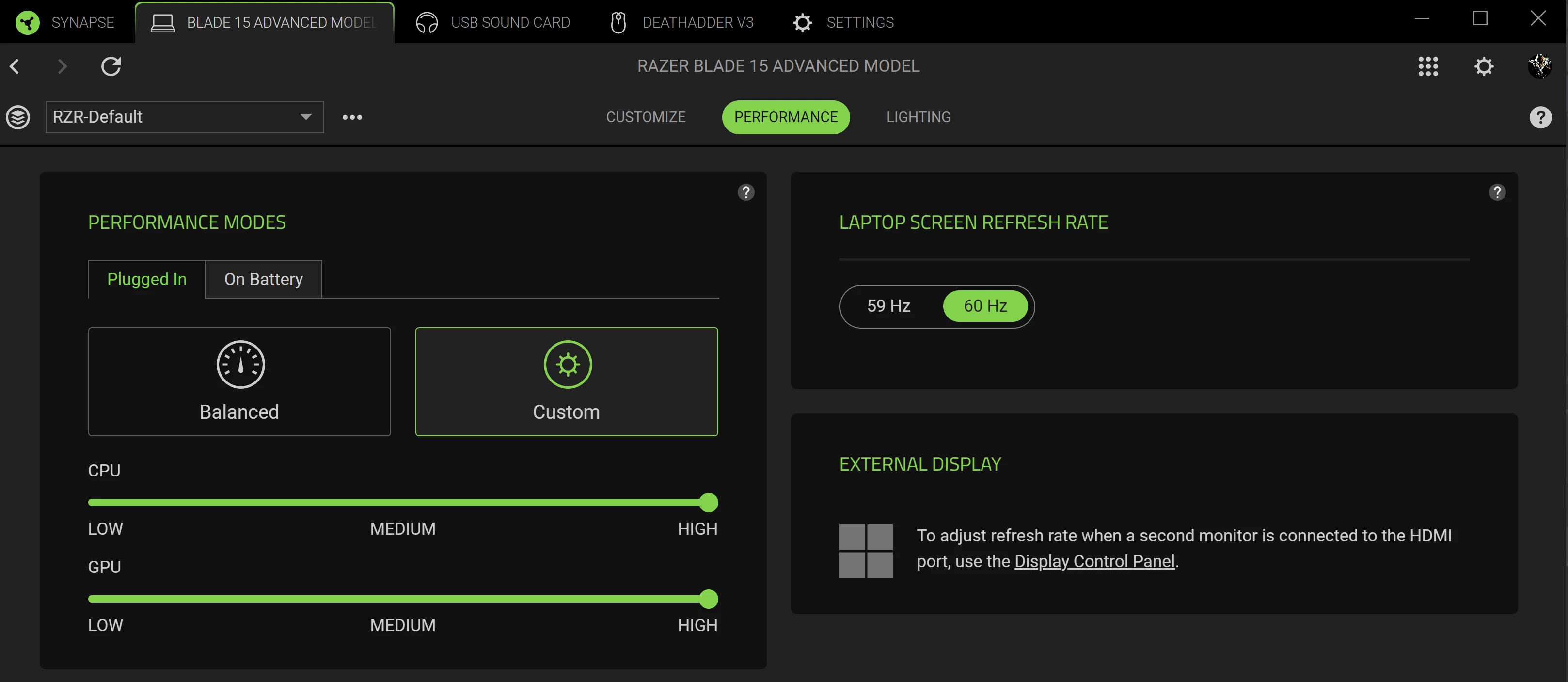The height and width of the screenshot is (682, 1568).
Task: Open Refresh Rate panel help icon
Action: [1497, 192]
